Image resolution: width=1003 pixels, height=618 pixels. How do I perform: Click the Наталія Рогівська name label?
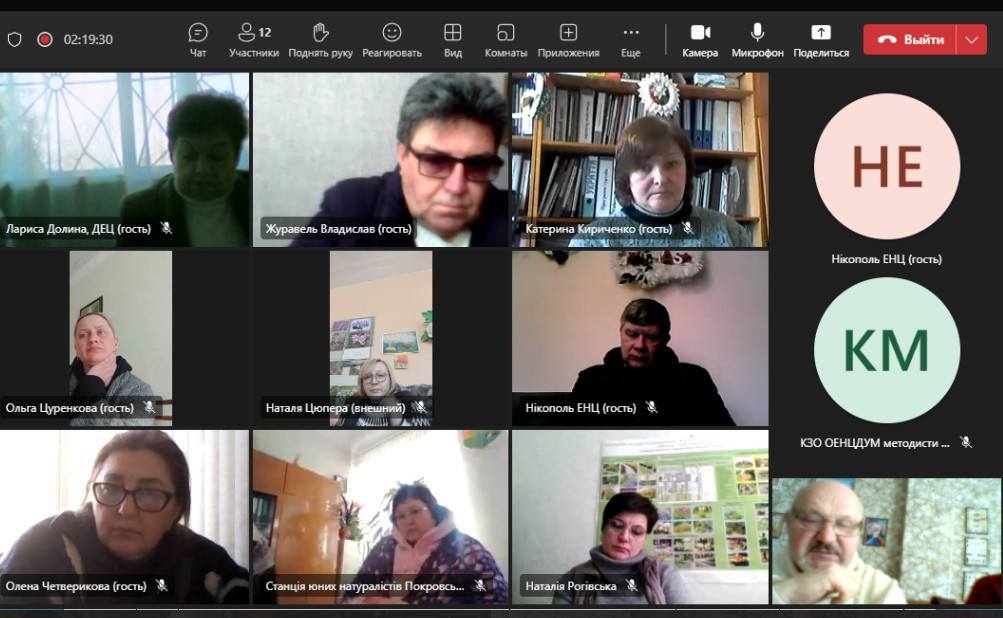(x=567, y=586)
